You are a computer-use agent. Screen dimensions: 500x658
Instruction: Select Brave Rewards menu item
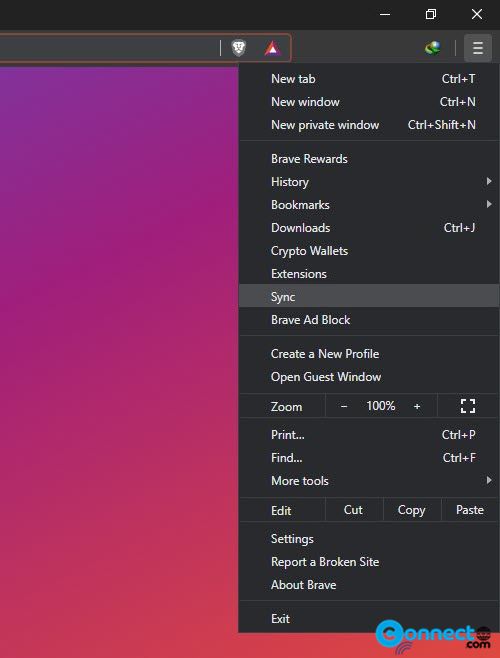pyautogui.click(x=369, y=159)
